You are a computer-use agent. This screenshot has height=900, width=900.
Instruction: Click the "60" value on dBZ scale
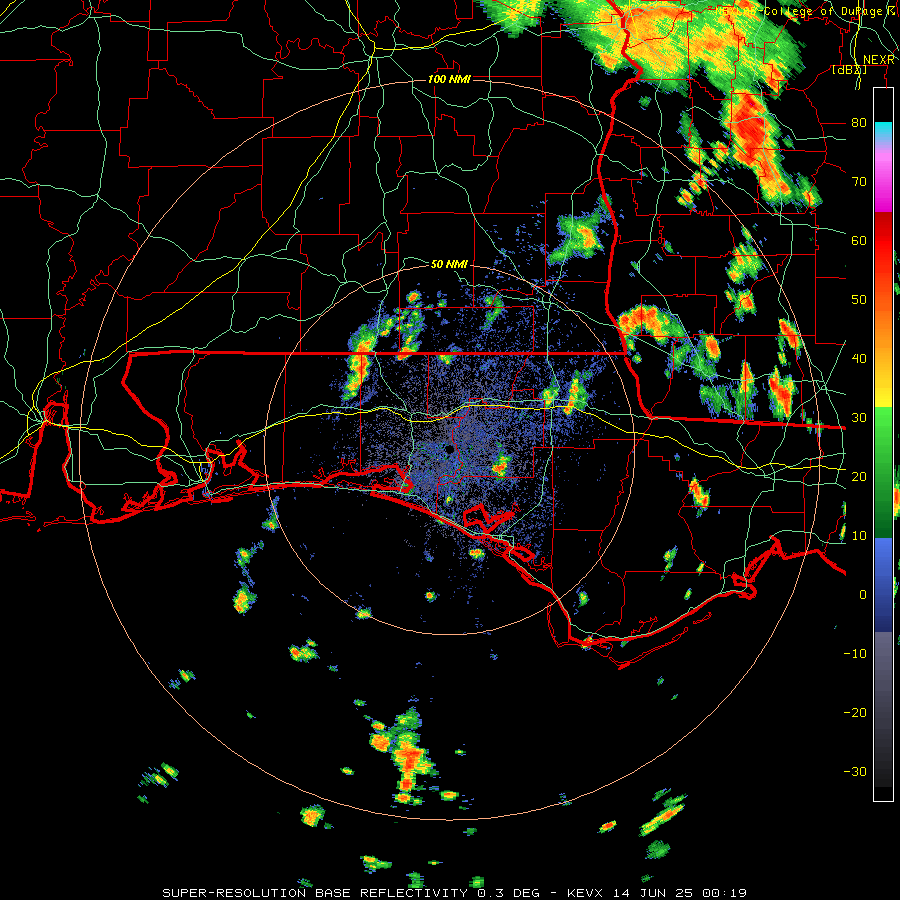(859, 240)
